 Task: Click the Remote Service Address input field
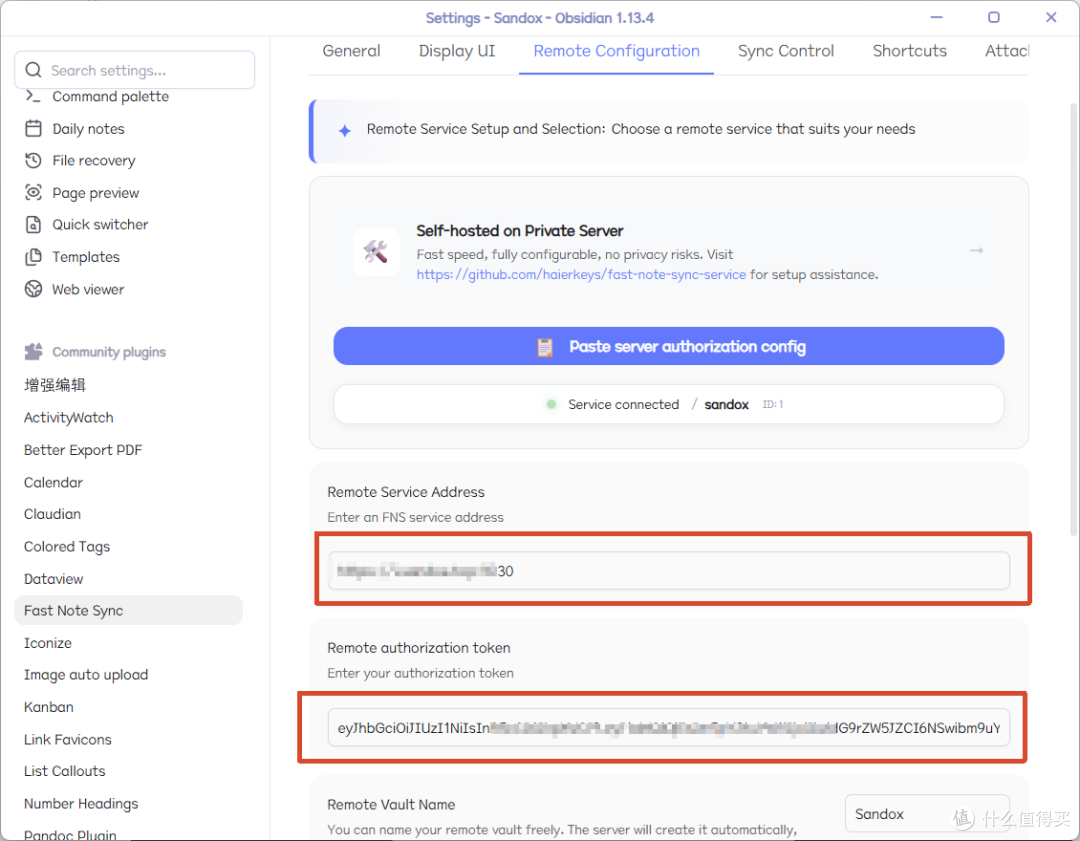pyautogui.click(x=668, y=570)
